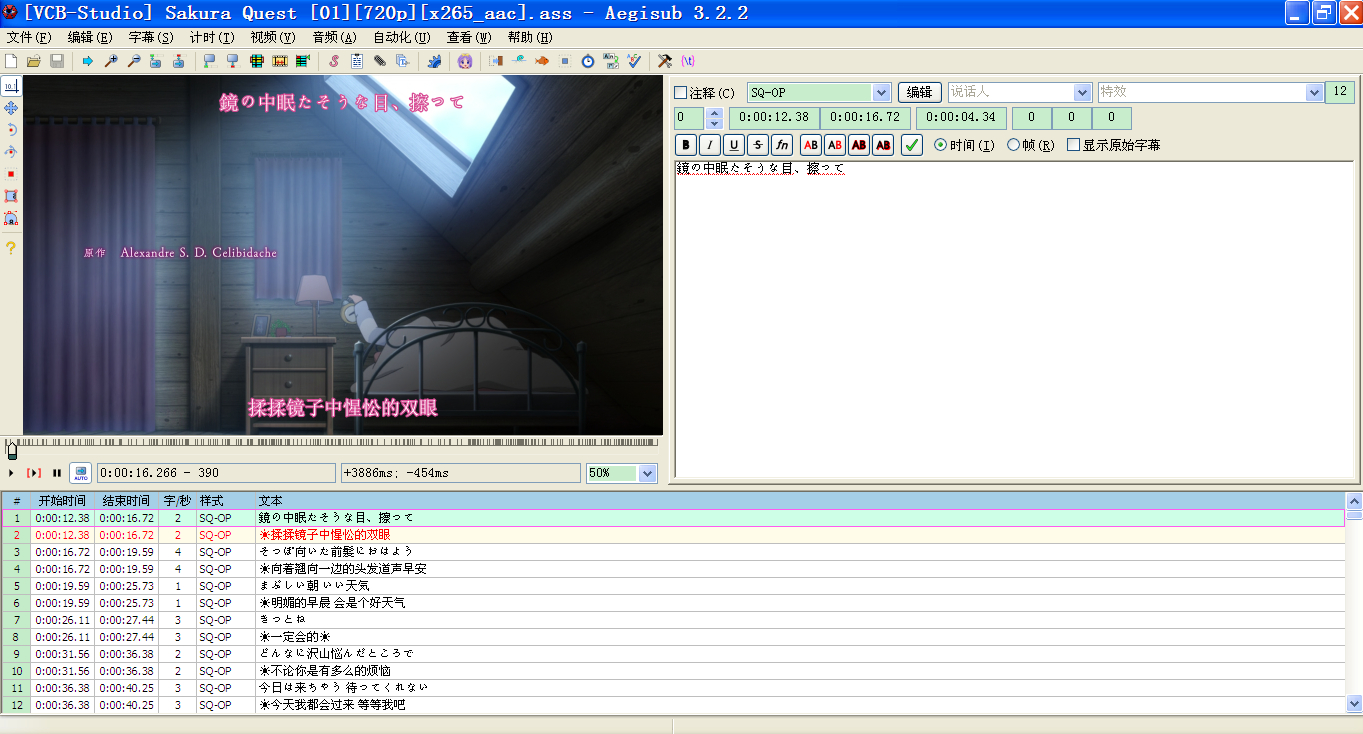Viewport: 1363px width, 734px height.
Task: Open script Properties clipboard icon
Action: [357, 61]
